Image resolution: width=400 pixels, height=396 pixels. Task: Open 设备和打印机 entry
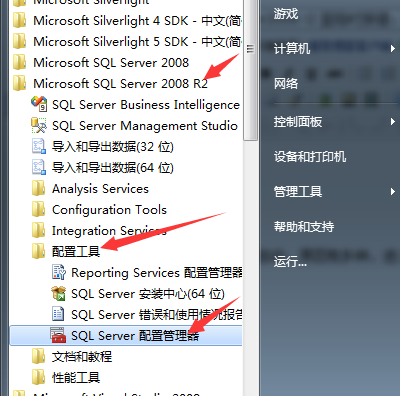(310, 157)
